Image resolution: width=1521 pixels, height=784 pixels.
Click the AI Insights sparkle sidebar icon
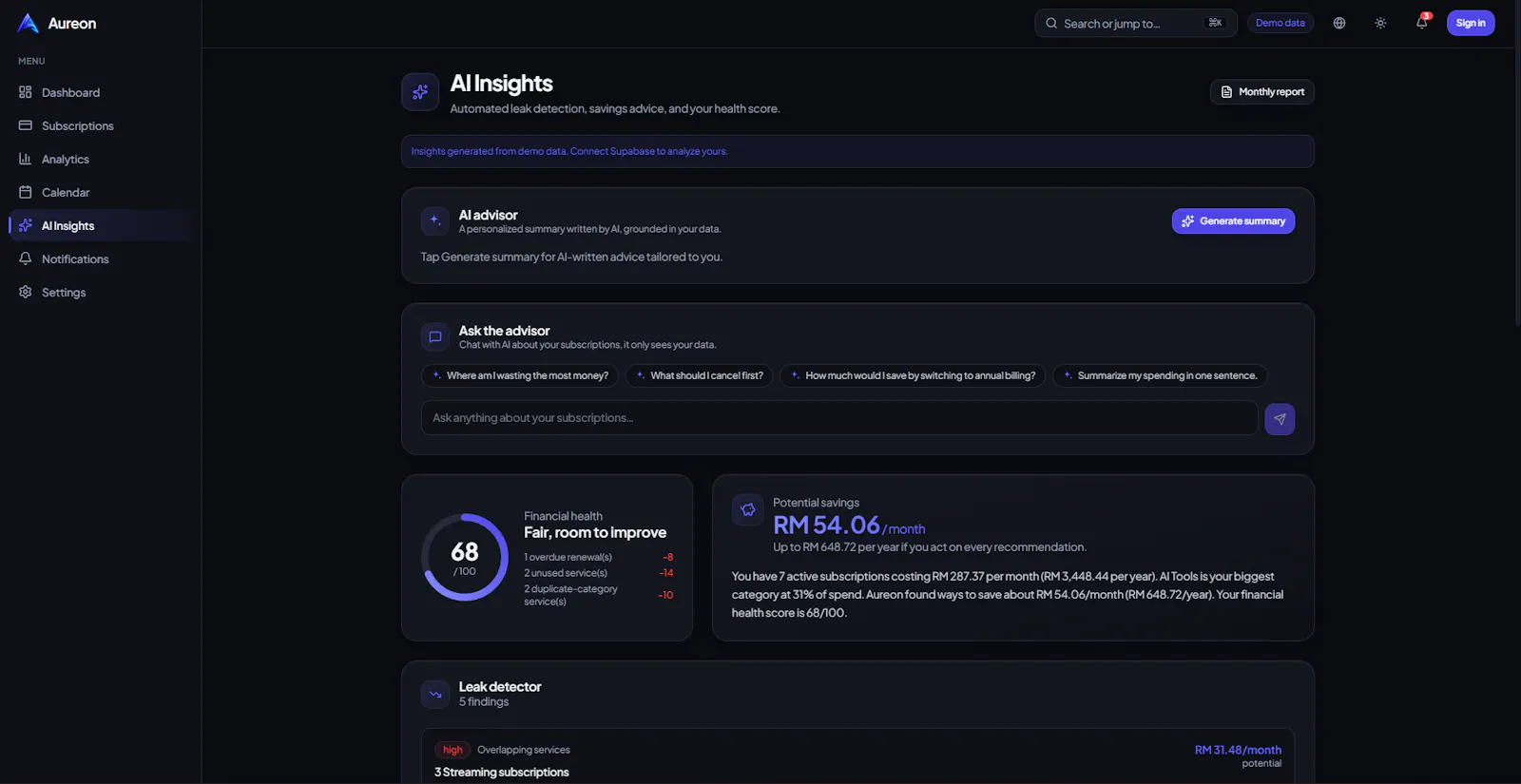26,225
